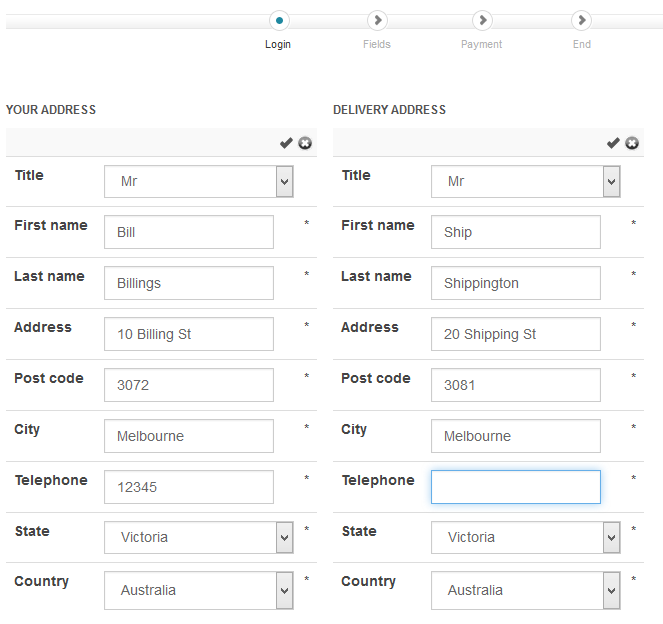Screen dimensions: 663x624
Task: Go to the Login step indicator
Action: 278,20
